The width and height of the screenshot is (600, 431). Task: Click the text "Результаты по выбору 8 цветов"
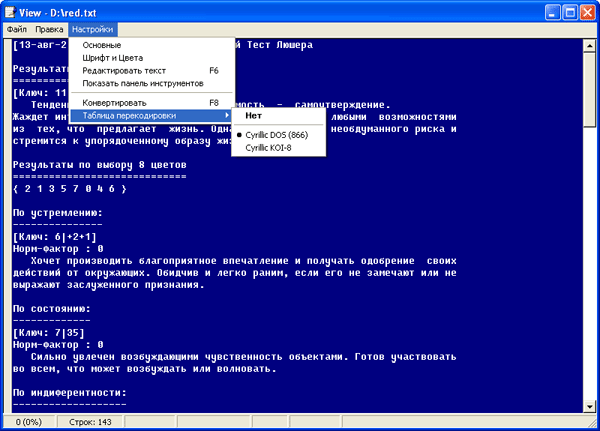(99, 165)
